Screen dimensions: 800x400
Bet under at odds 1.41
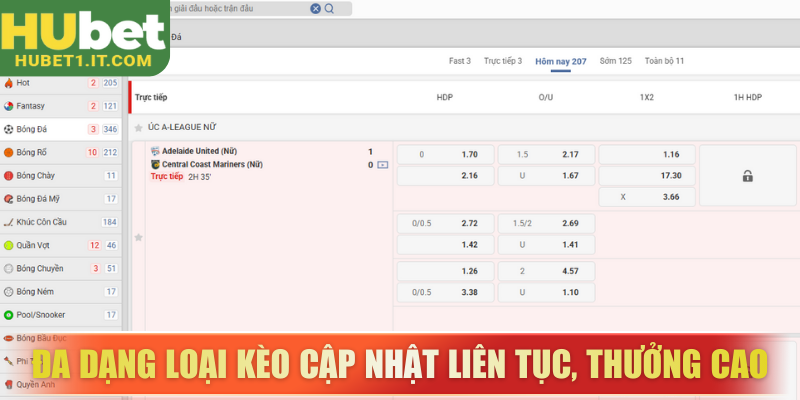coord(546,245)
